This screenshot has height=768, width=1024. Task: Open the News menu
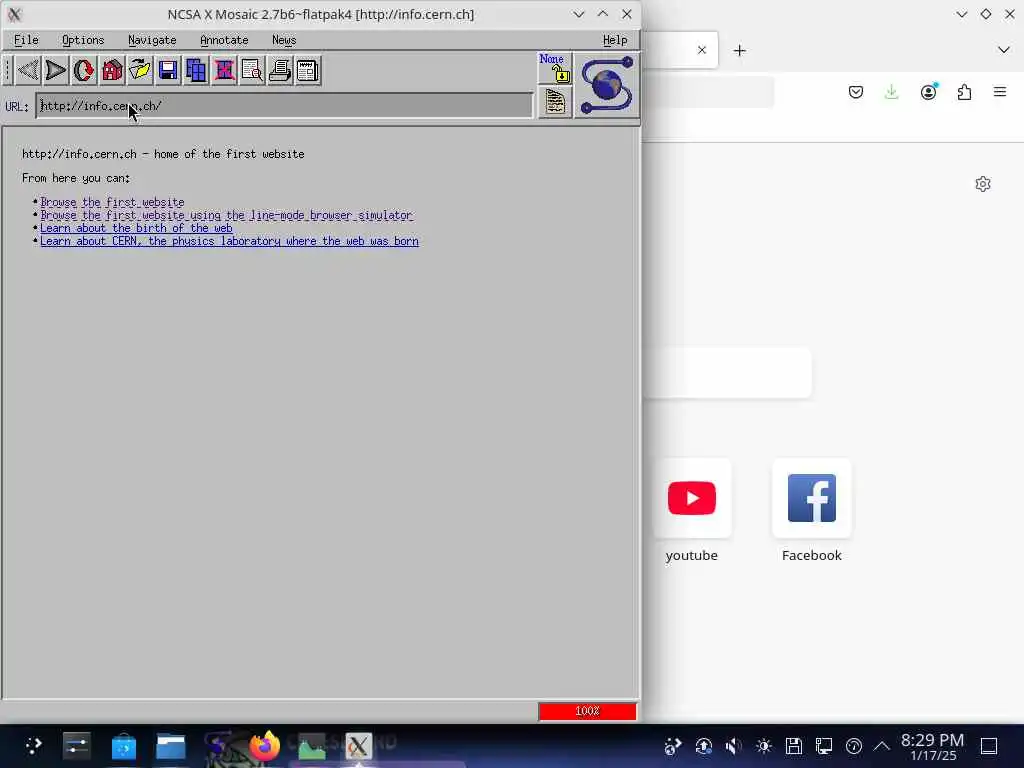click(284, 40)
